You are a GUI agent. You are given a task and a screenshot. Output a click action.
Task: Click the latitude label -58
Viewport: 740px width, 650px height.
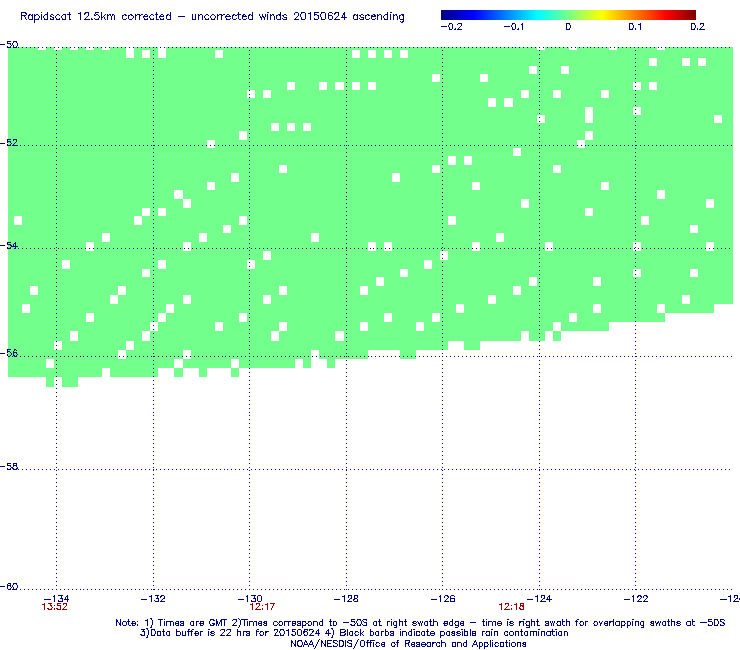click(9, 466)
